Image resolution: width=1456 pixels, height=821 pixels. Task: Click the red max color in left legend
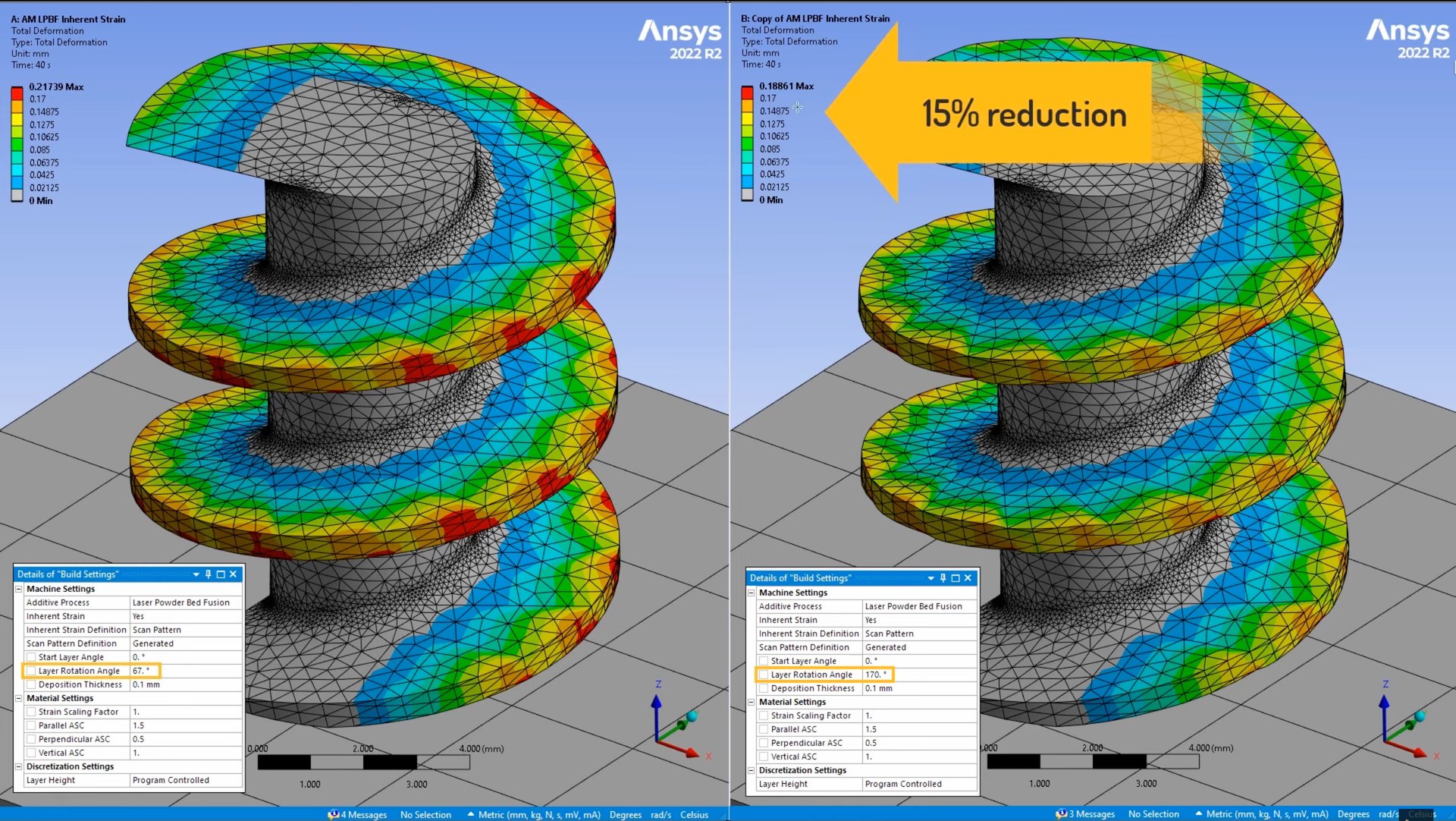pos(17,93)
